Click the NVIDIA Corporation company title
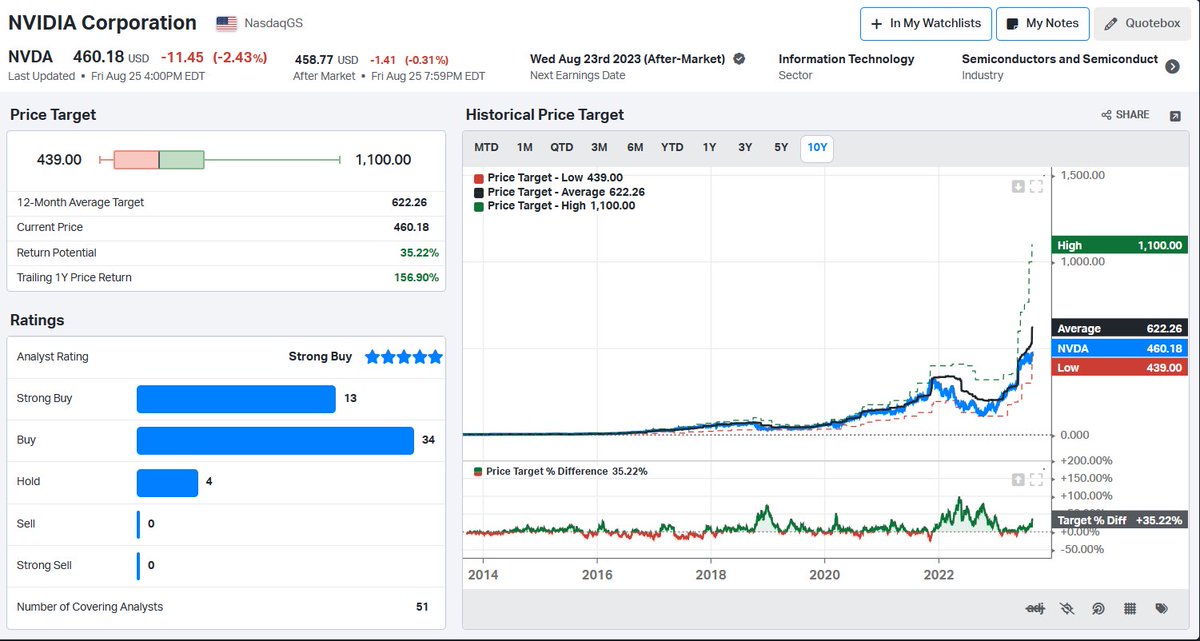The image size is (1200, 641). pyautogui.click(x=103, y=23)
